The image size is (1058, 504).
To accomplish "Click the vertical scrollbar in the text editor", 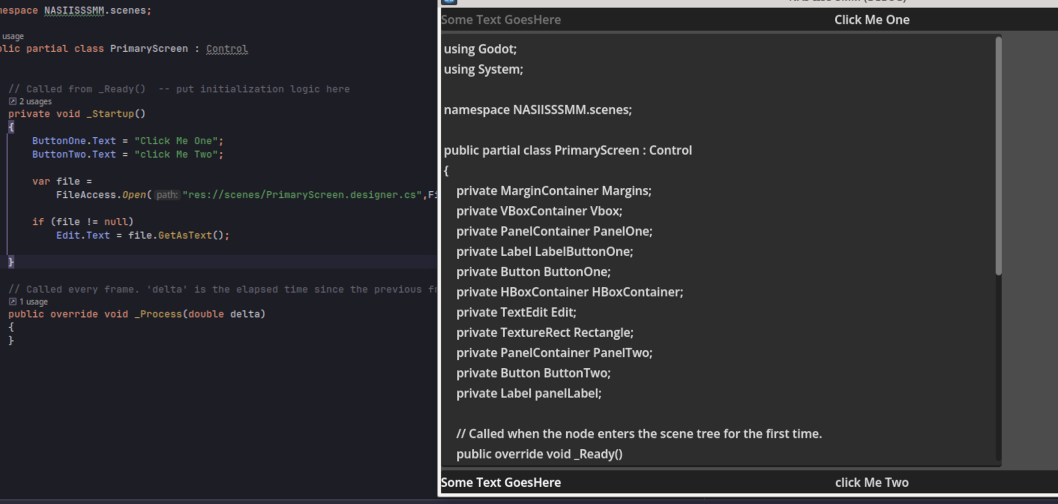I will click(x=998, y=155).
